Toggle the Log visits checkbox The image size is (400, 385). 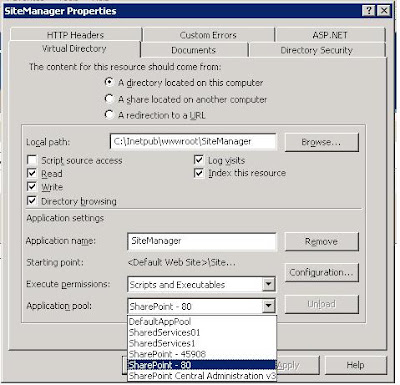point(199,160)
